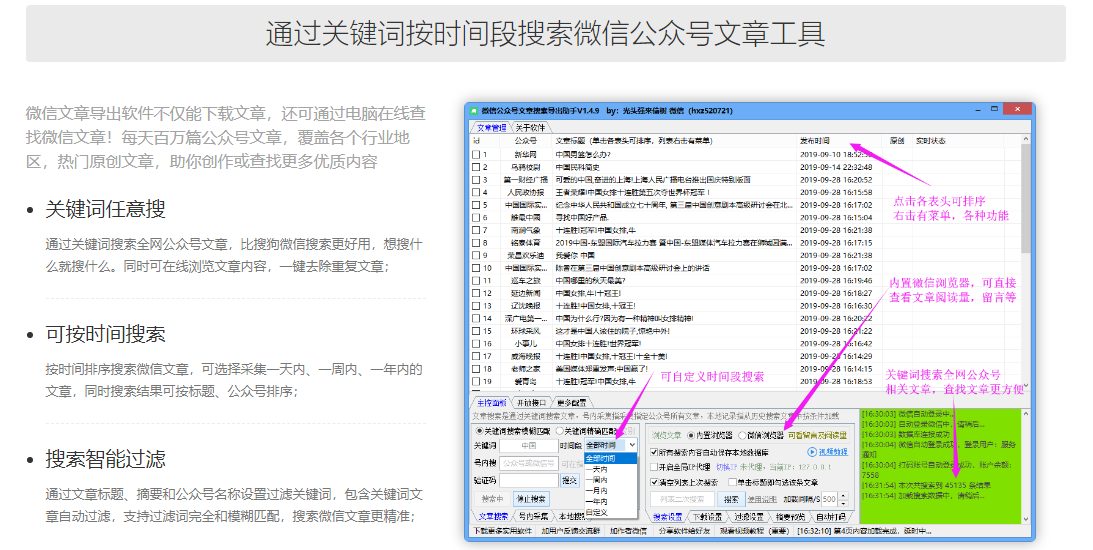Open the 时间段 dropdown arrow
Viewport: 1093px width, 550px height.
pyautogui.click(x=632, y=445)
